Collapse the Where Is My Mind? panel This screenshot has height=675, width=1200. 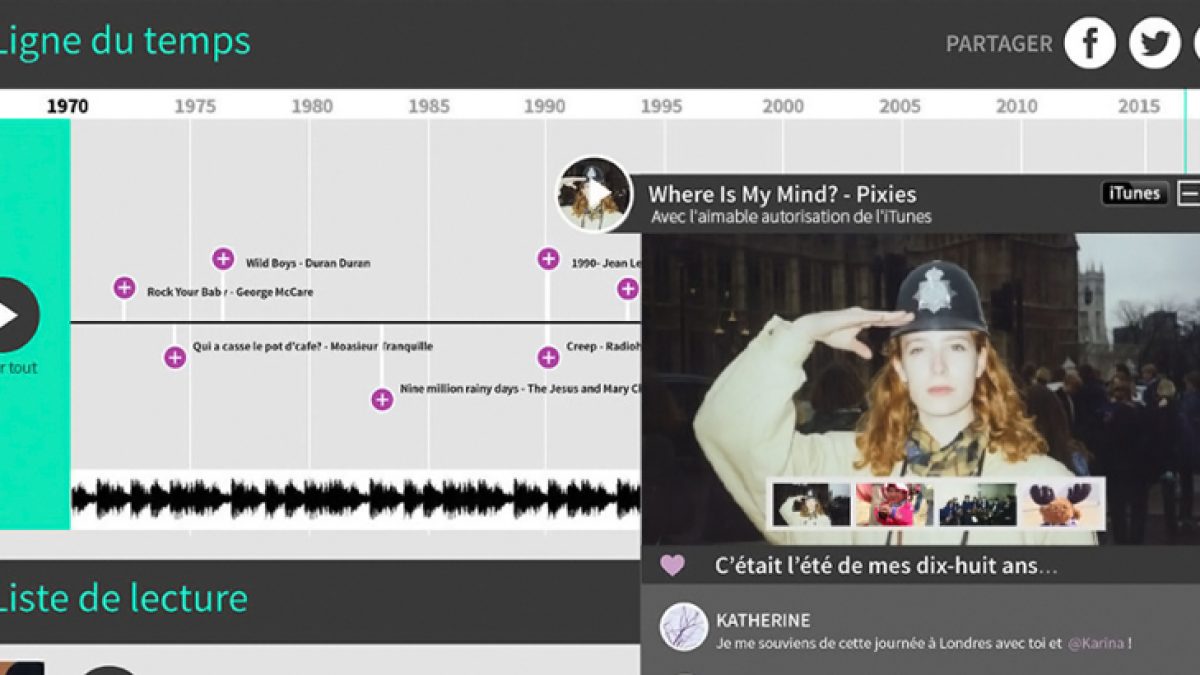[1189, 193]
